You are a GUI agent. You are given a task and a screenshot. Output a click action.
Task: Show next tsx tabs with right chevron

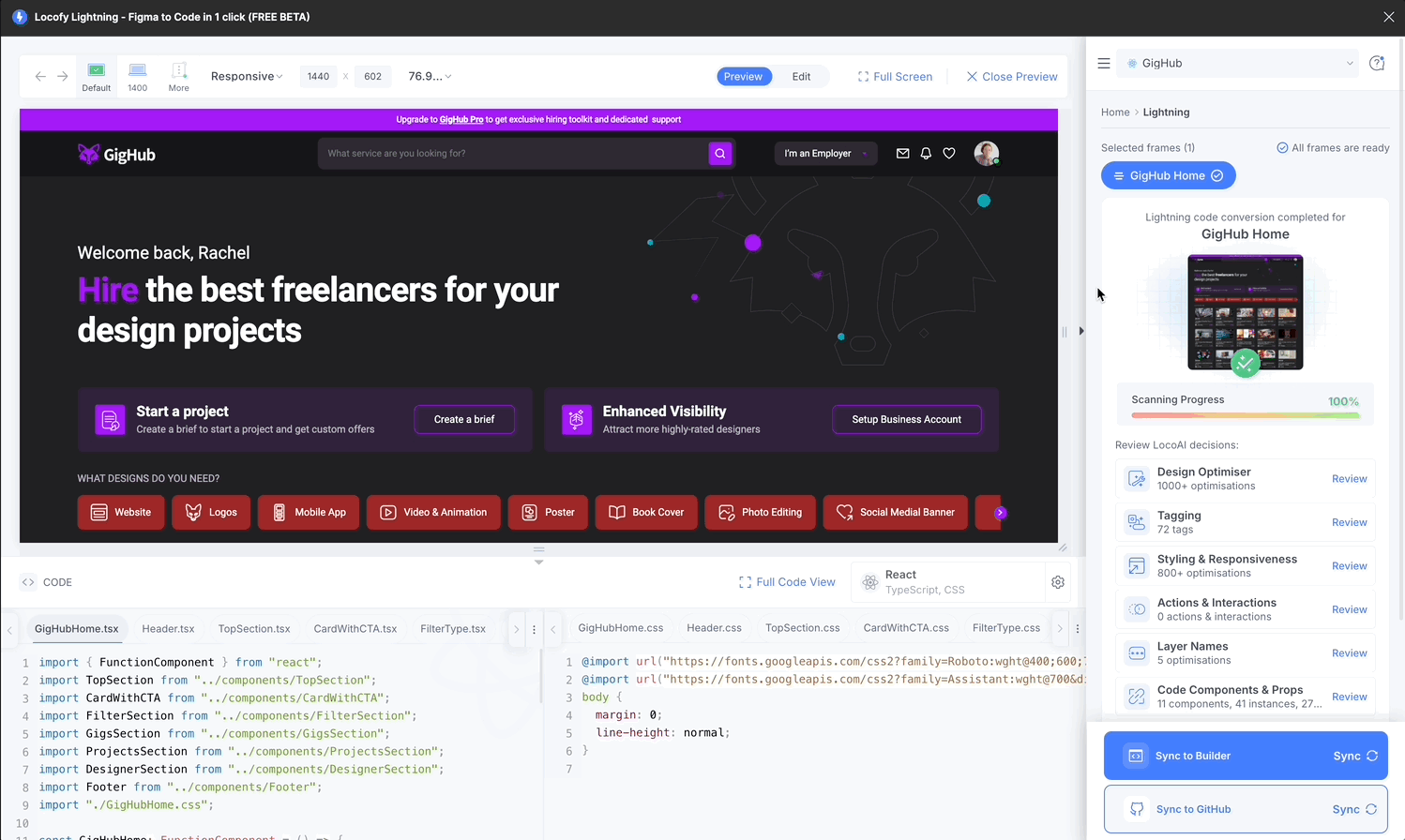point(516,629)
